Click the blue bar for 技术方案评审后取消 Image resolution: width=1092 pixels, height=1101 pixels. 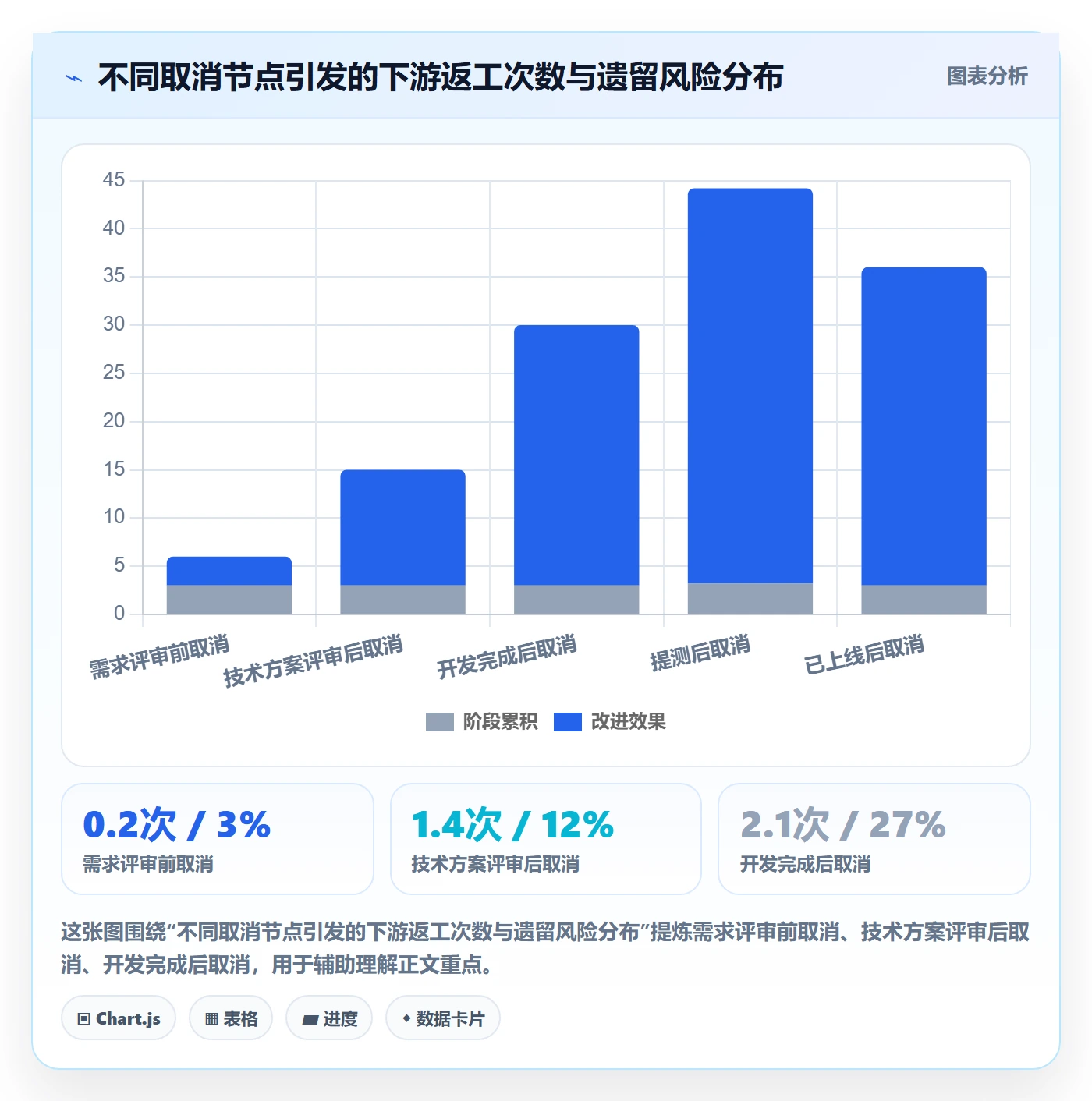coord(403,527)
